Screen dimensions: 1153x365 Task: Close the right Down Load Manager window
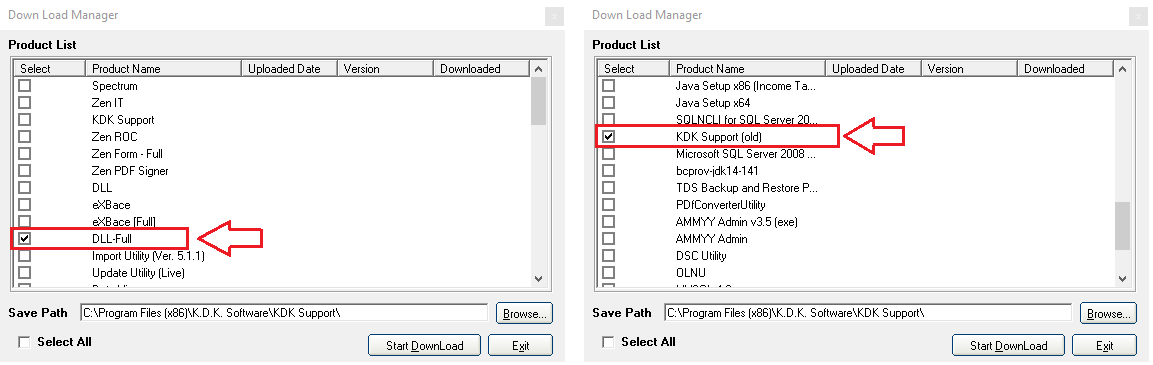pyautogui.click(x=1138, y=16)
